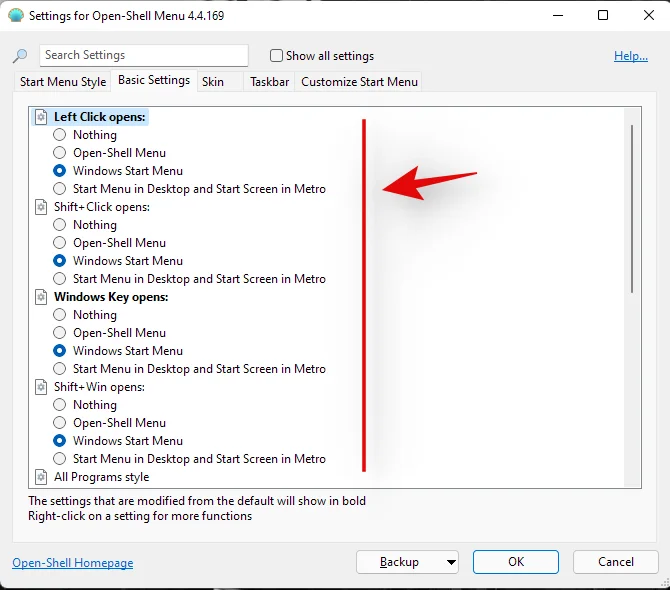Choose Start Menu in Desktop option for Windows Key
Viewport: 670px width, 590px height.
(x=59, y=369)
